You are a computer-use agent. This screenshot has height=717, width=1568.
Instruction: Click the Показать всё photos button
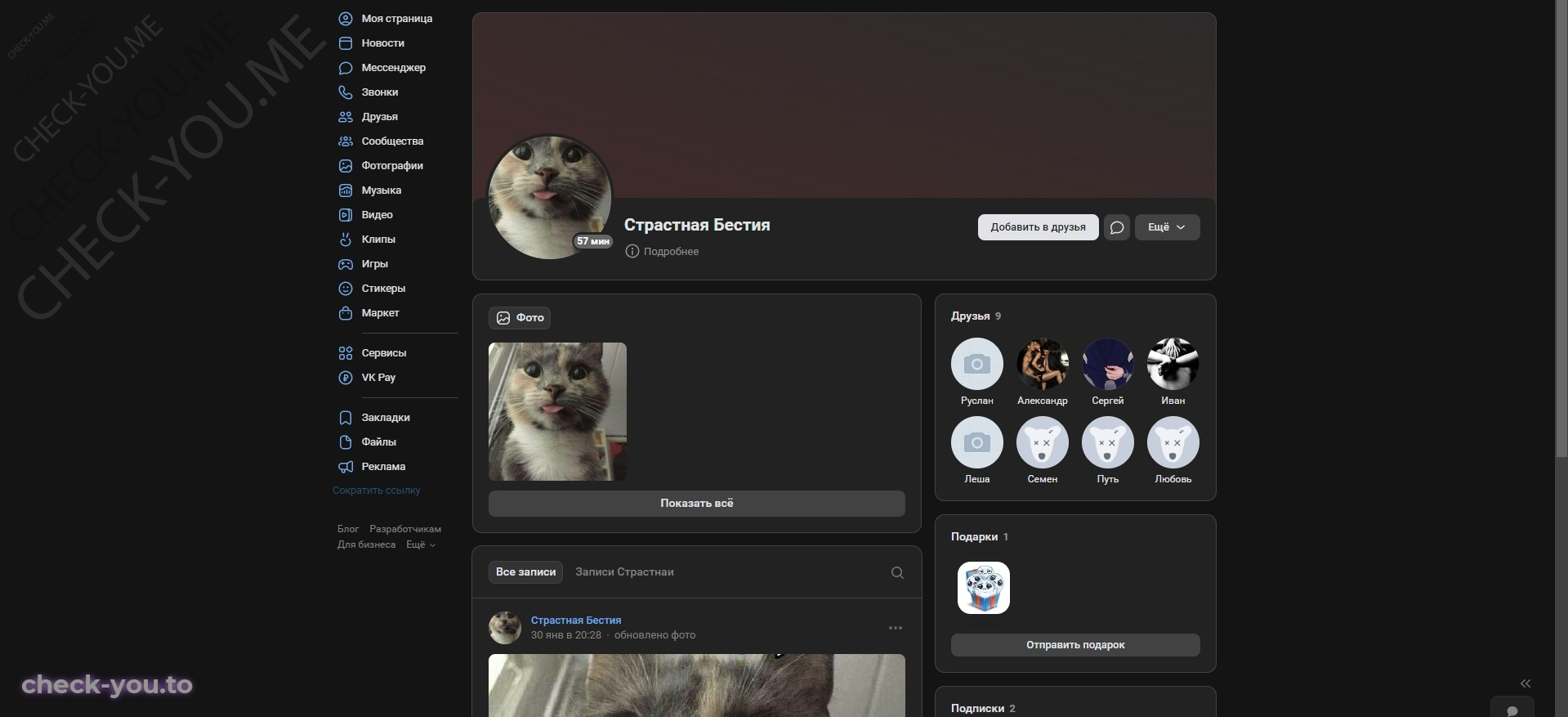tap(697, 504)
